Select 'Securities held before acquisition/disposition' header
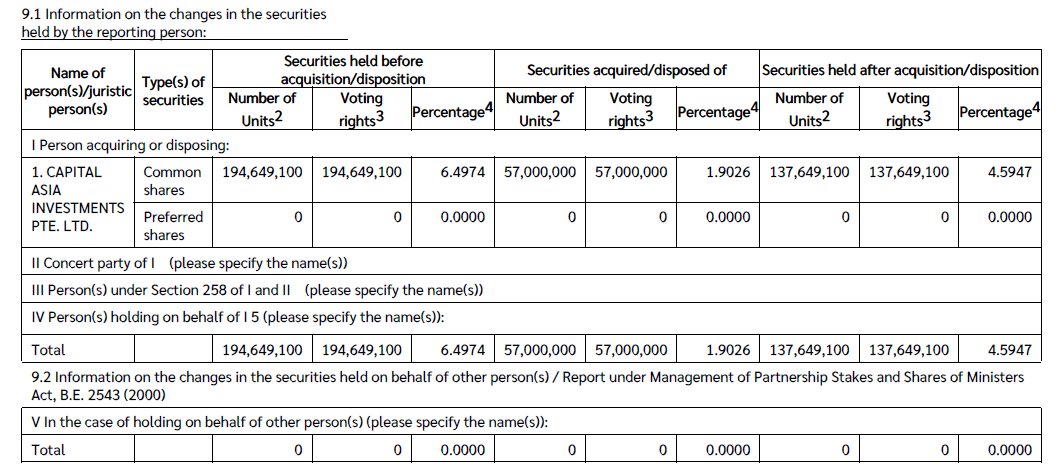This screenshot has height=475, width=1063. 353,70
